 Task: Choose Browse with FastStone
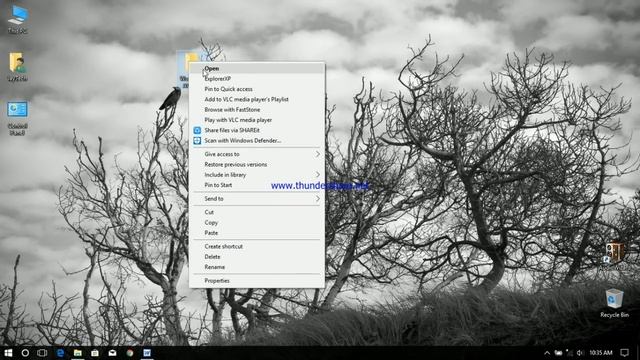257,109
